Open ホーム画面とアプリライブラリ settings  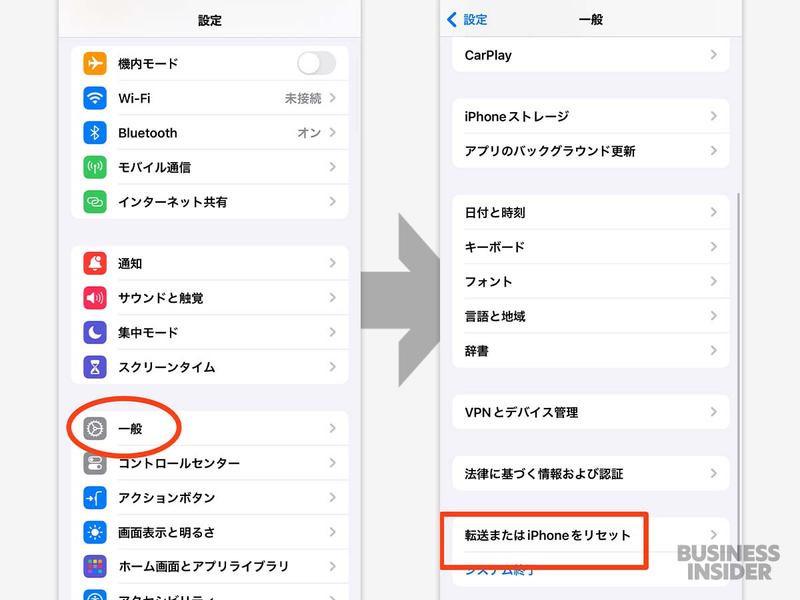coord(210,566)
